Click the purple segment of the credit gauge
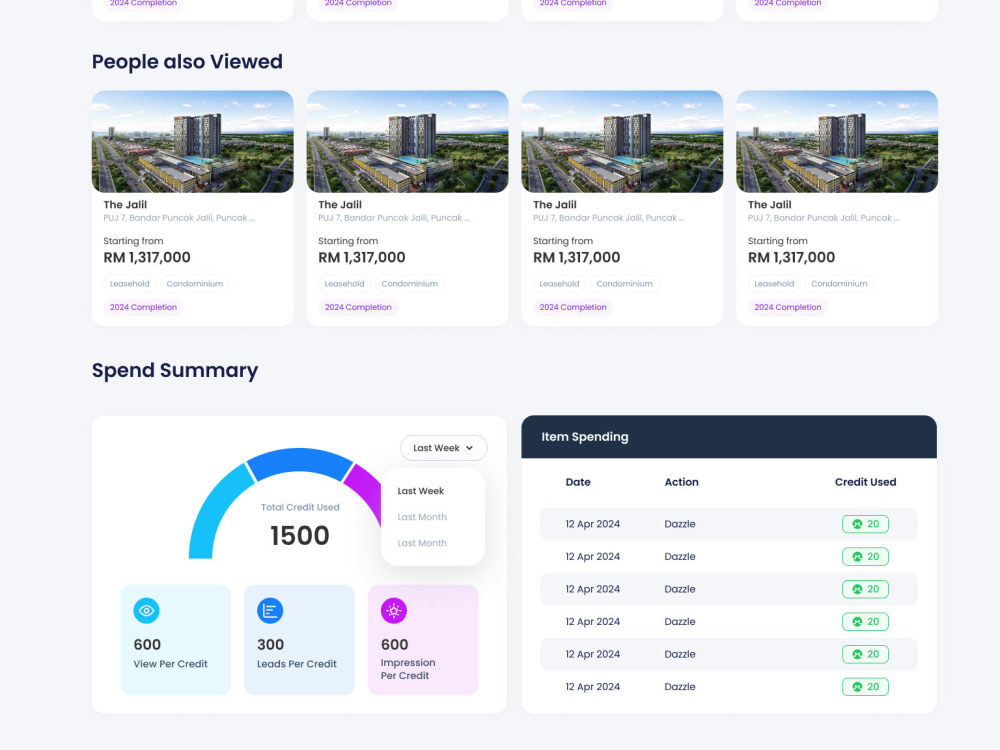The image size is (1000, 750). (x=365, y=490)
